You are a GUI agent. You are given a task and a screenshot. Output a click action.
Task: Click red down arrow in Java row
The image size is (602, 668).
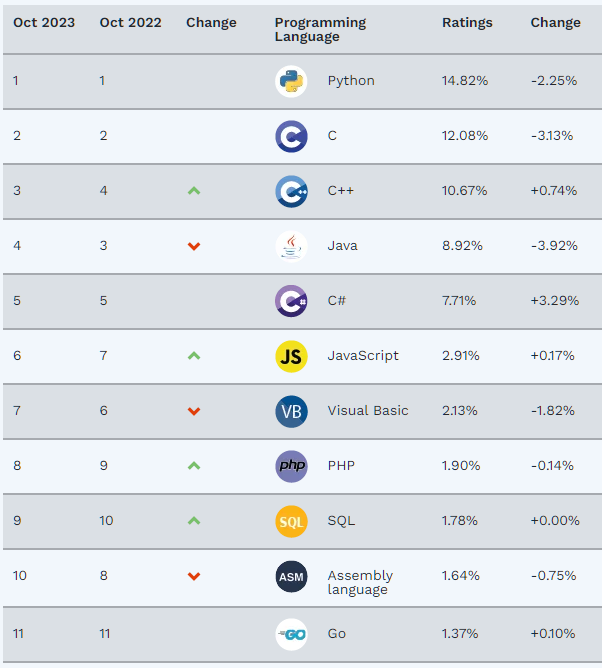(194, 246)
